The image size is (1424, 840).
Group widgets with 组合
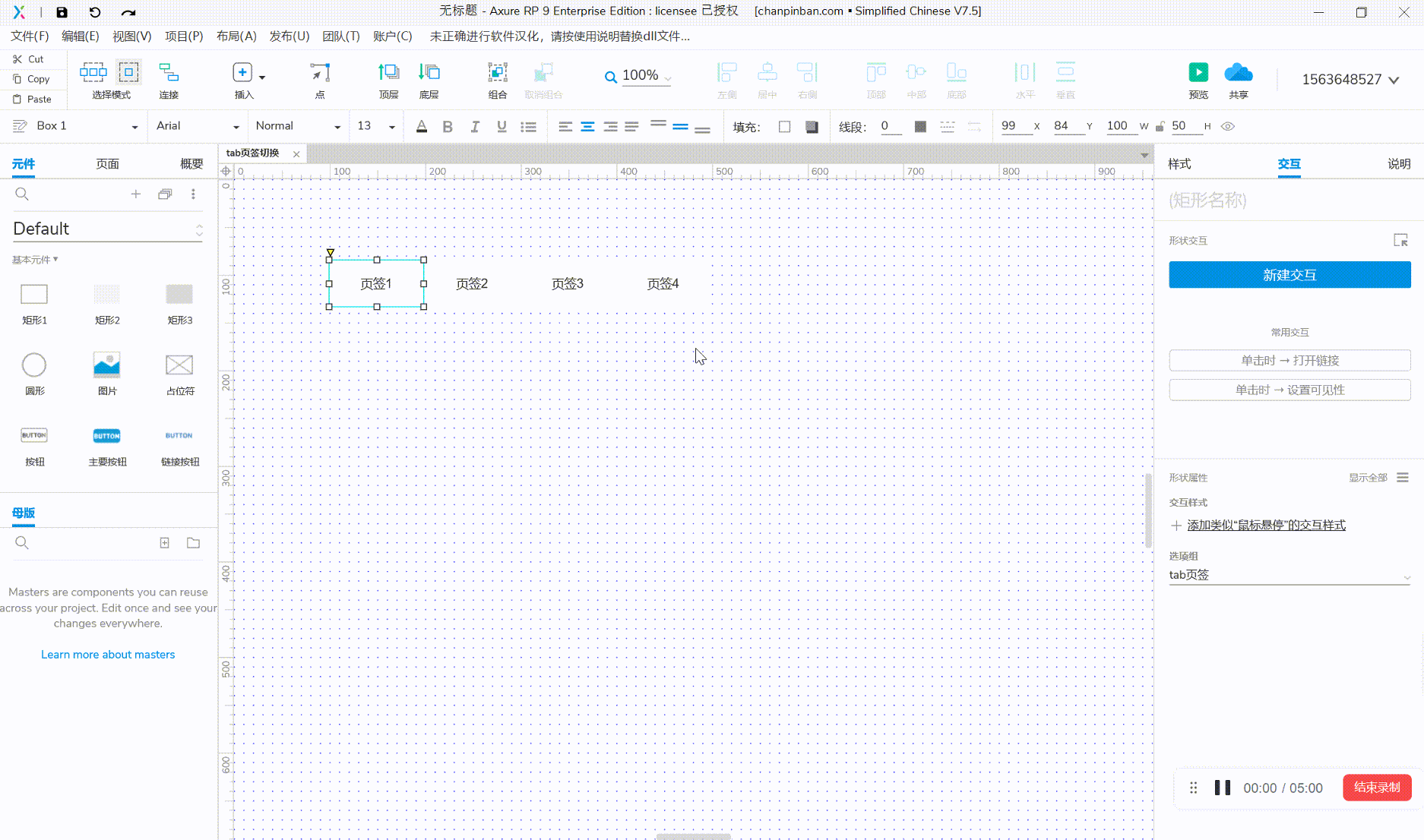coord(498,80)
